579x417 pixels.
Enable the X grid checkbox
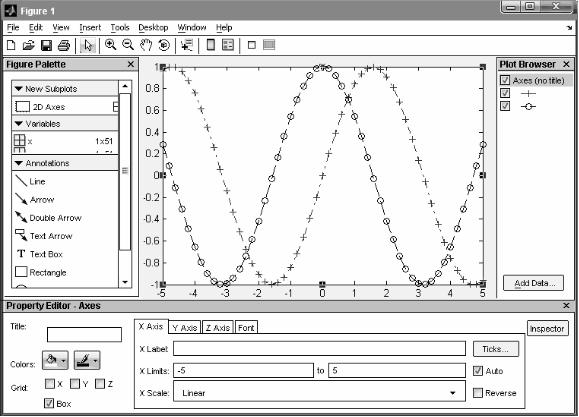point(49,384)
